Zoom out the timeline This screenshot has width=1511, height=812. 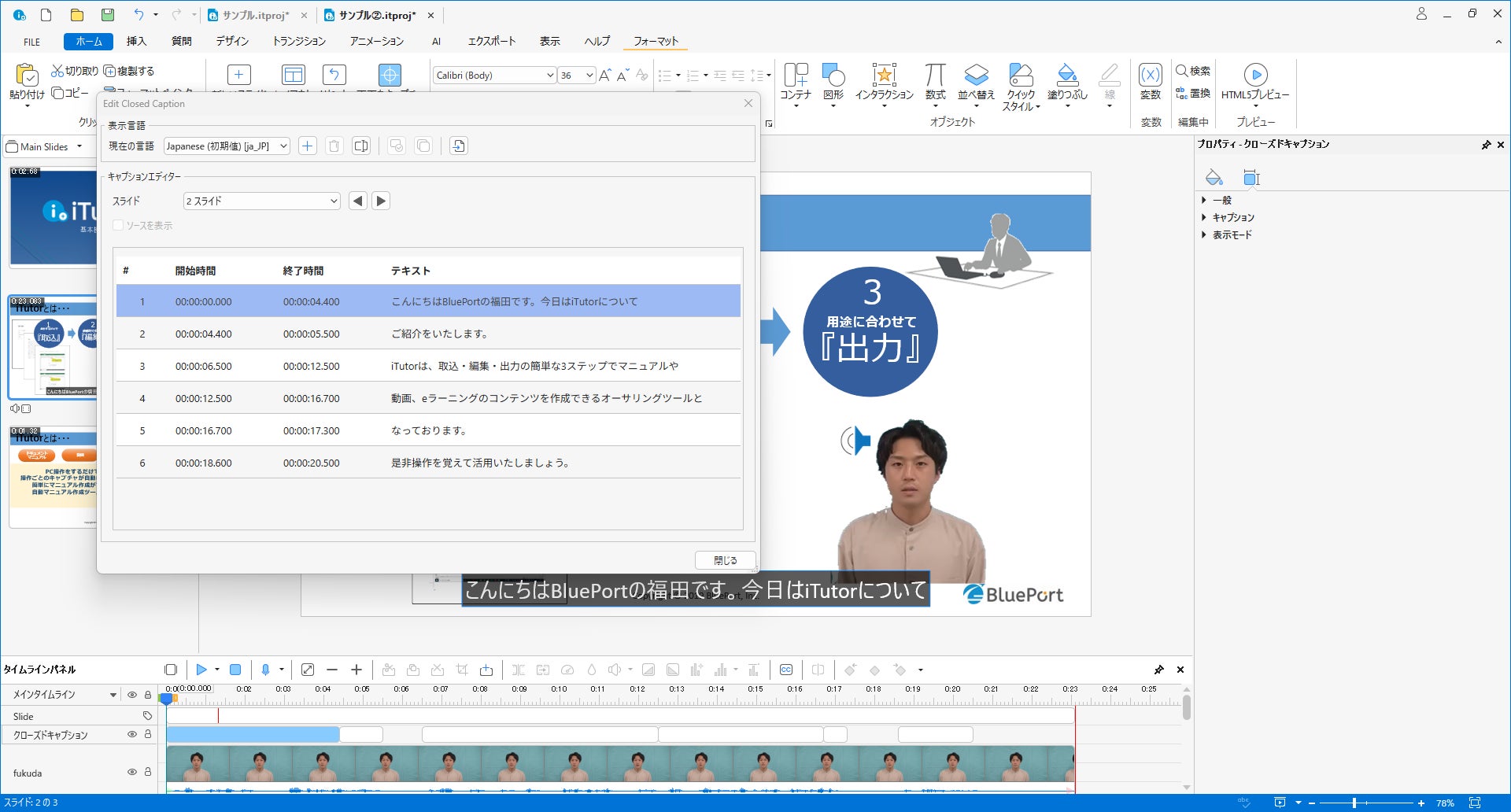pyautogui.click(x=332, y=670)
